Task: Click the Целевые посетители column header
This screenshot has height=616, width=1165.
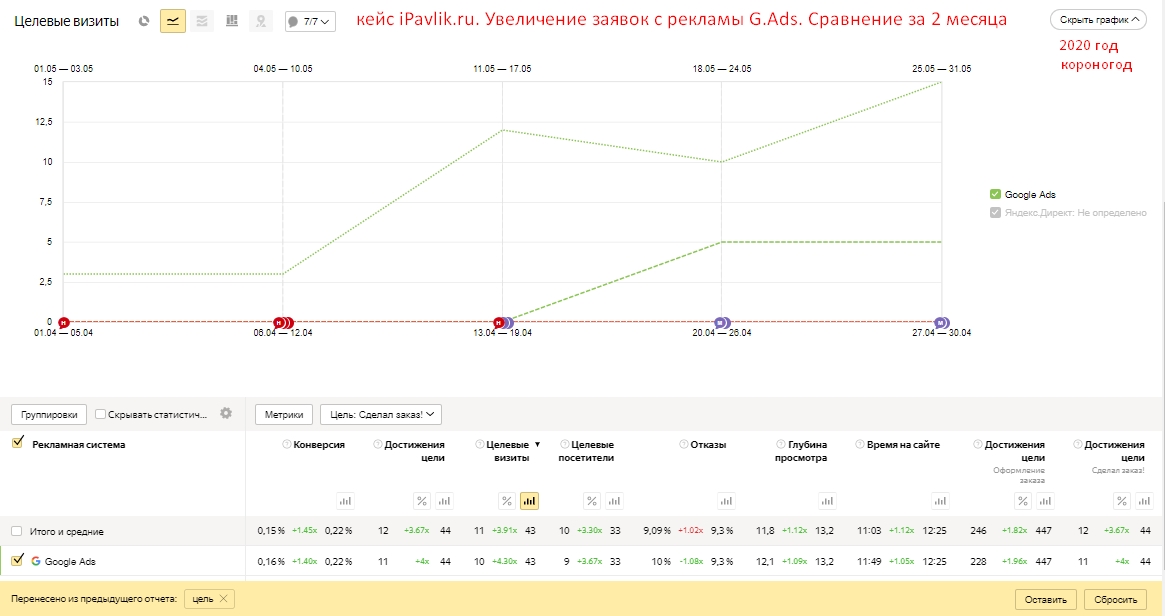Action: (586, 451)
